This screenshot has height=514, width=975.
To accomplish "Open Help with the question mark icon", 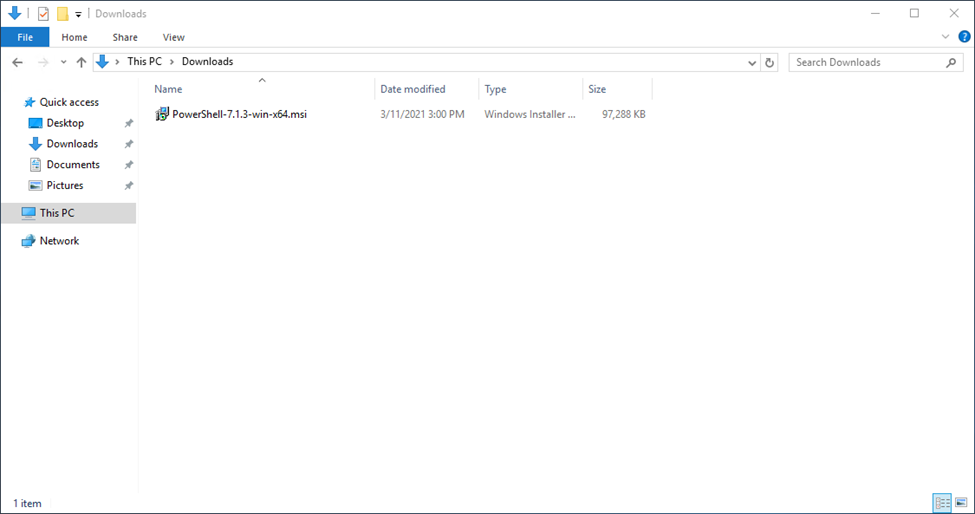I will tap(964, 37).
